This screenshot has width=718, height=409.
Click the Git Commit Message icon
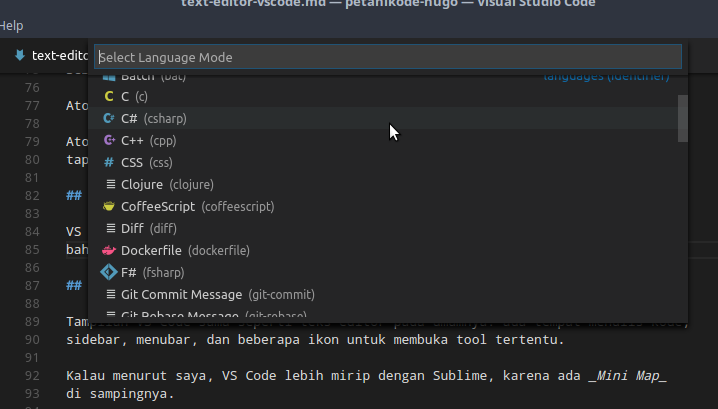click(111, 294)
